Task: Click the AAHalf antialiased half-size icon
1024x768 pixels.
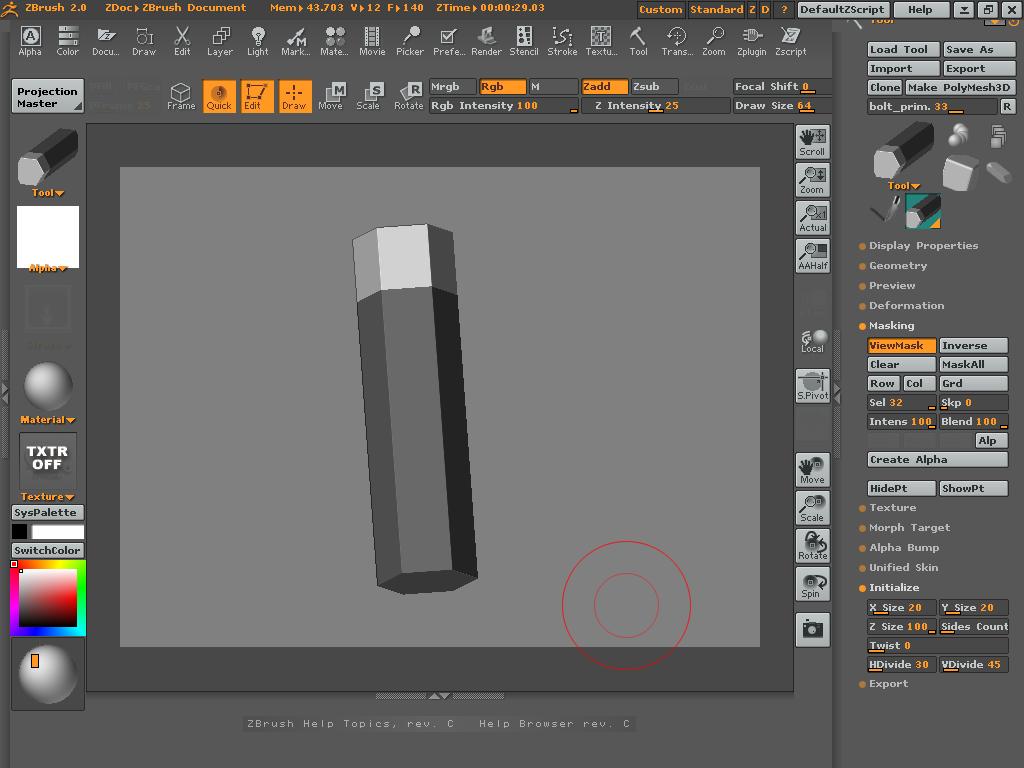Action: pos(812,256)
